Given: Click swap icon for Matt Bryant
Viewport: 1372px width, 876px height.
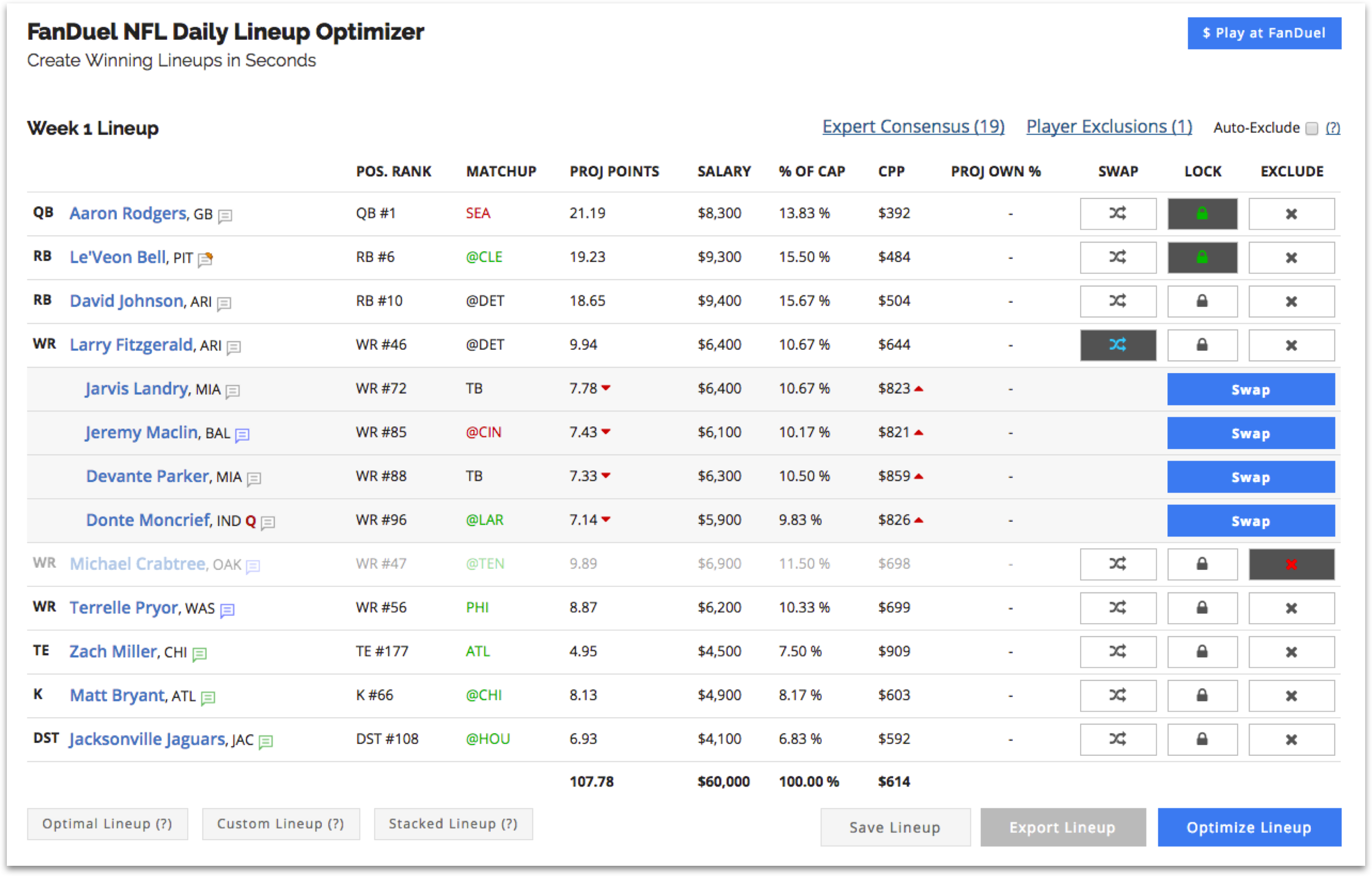Looking at the screenshot, I should pos(1118,696).
